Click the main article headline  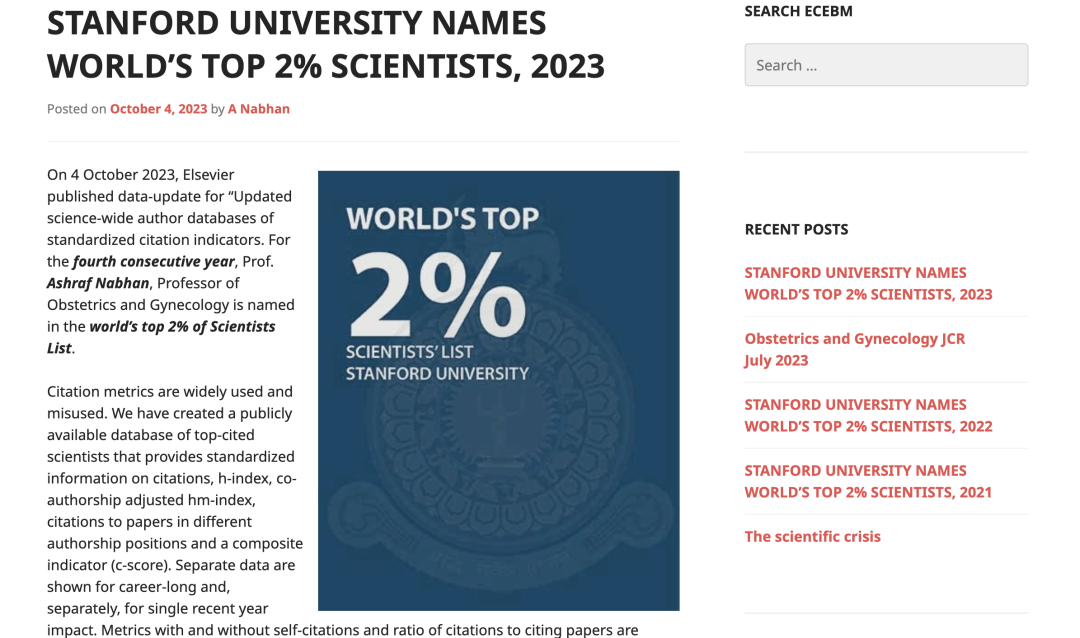tap(326, 45)
